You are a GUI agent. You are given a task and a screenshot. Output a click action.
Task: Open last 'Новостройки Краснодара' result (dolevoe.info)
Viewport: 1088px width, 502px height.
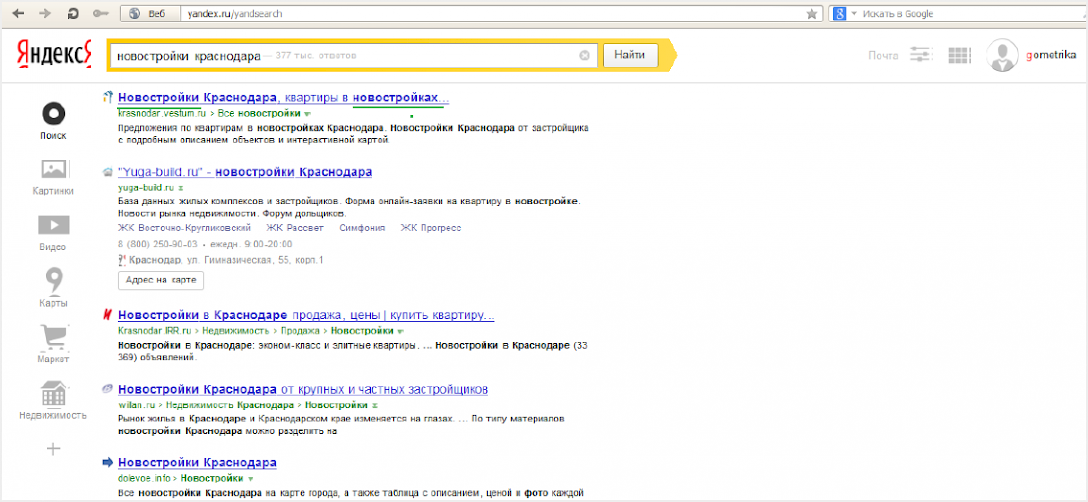(x=197, y=463)
